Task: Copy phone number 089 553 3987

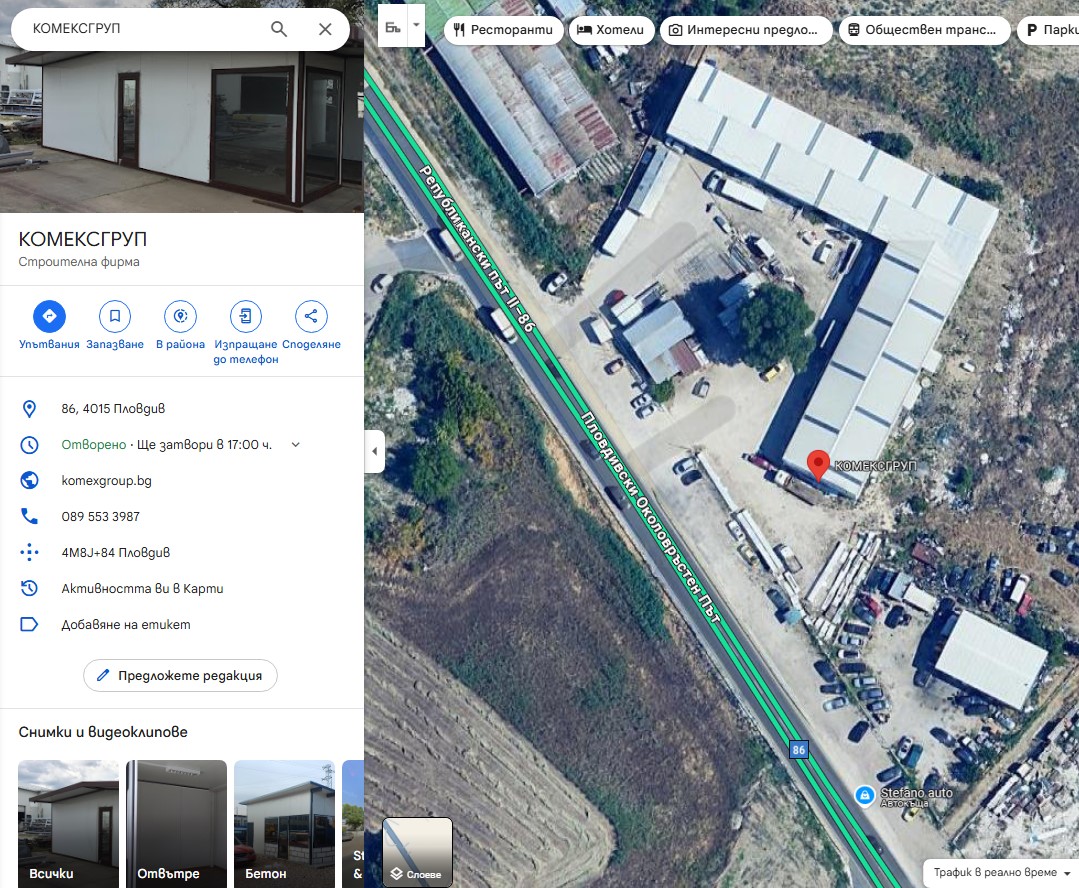Action: point(100,516)
